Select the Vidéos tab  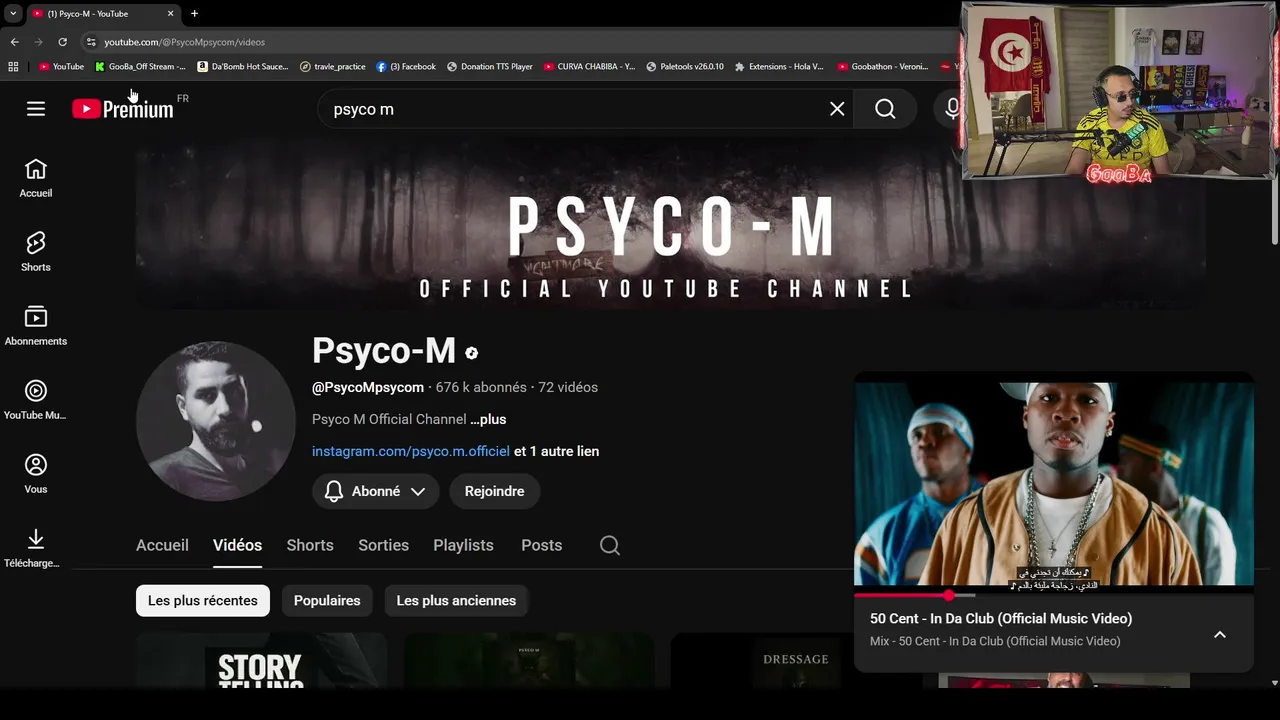coord(237,545)
